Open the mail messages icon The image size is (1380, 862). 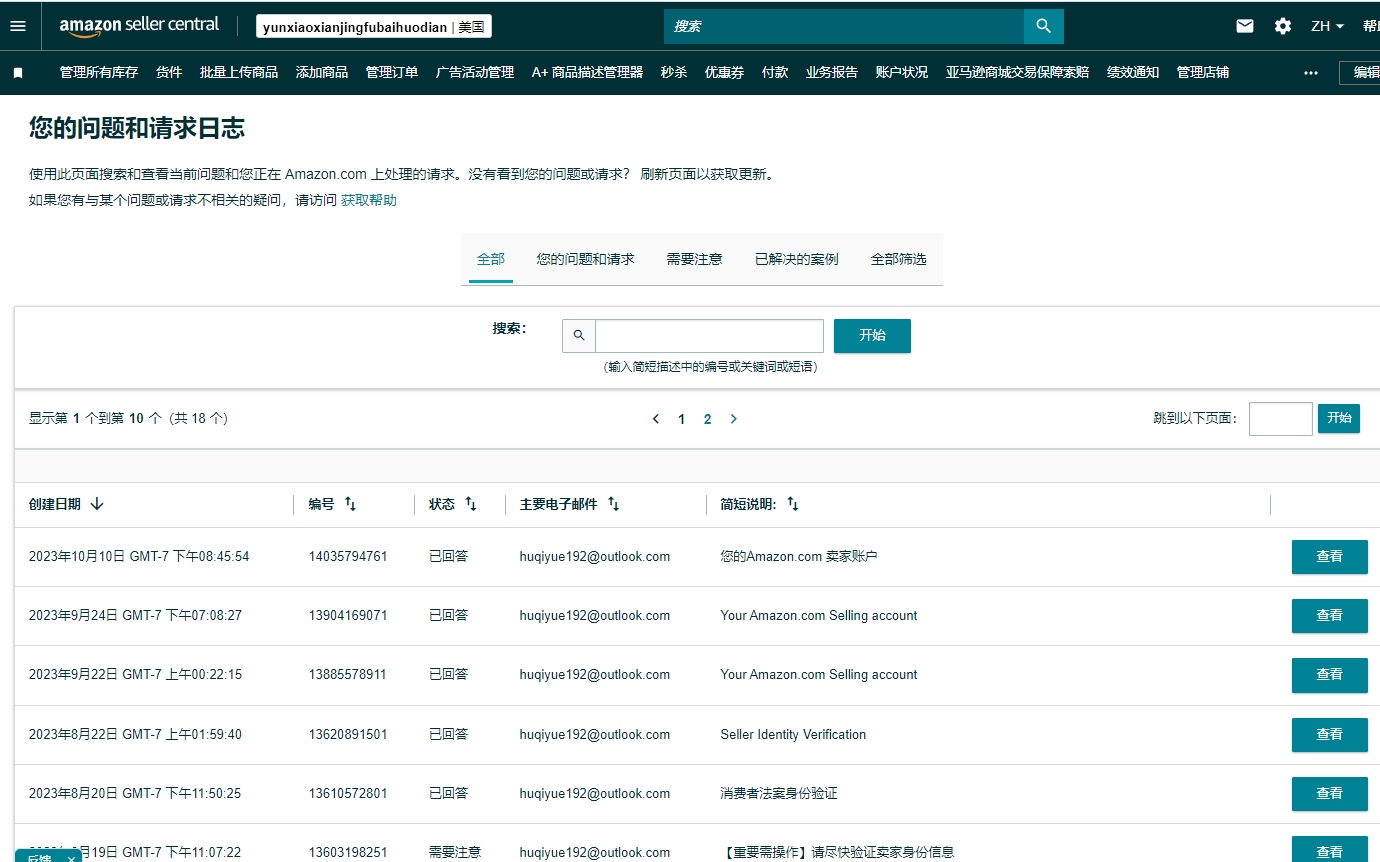[x=1245, y=26]
